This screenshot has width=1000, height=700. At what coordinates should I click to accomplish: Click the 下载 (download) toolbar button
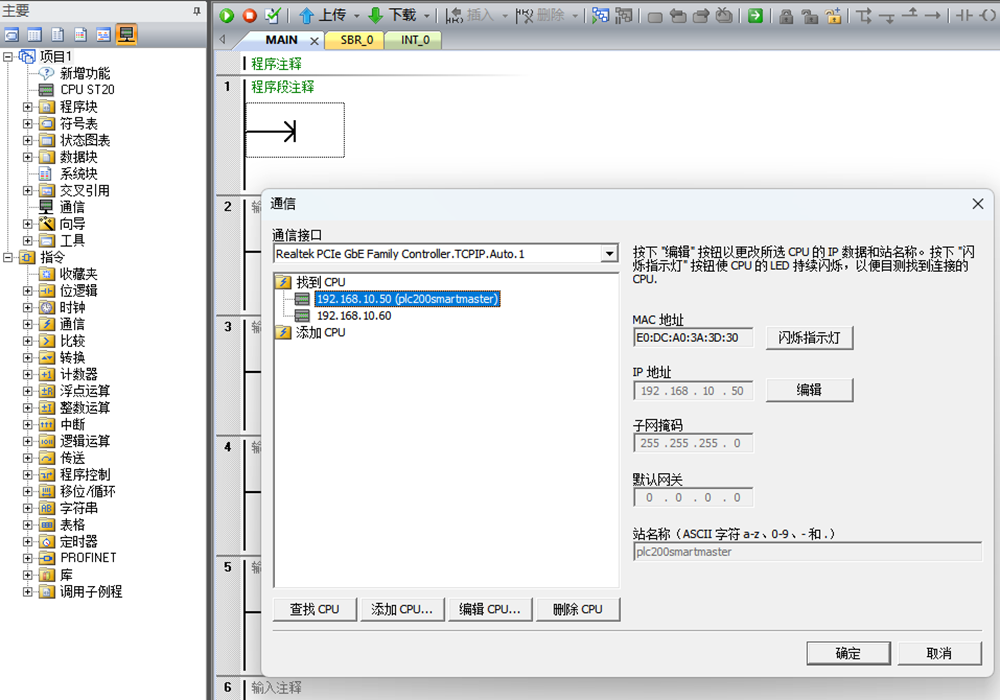pos(392,16)
